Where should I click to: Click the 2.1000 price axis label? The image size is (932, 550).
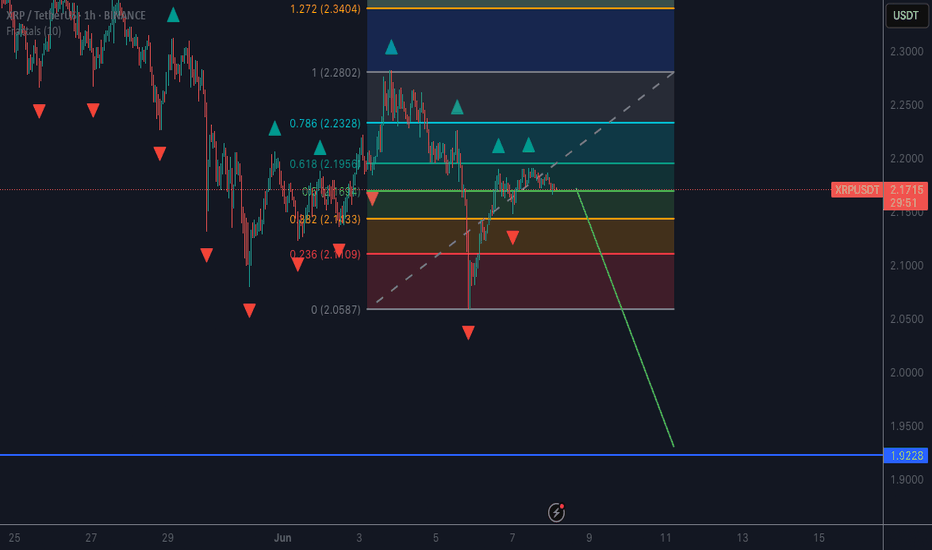[906, 266]
